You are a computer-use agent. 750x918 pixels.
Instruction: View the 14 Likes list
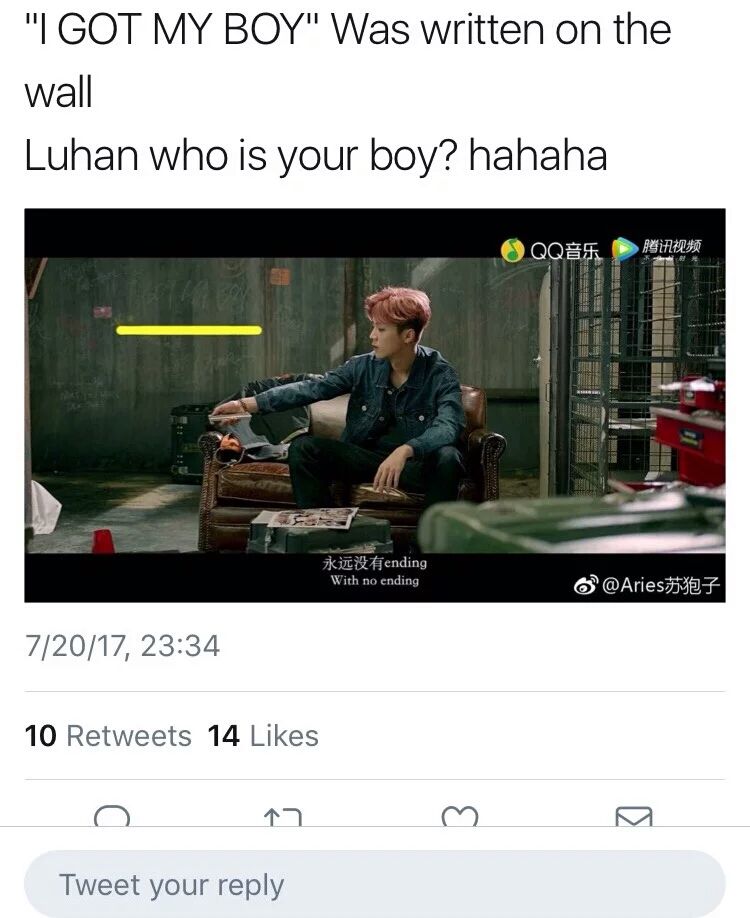(263, 736)
